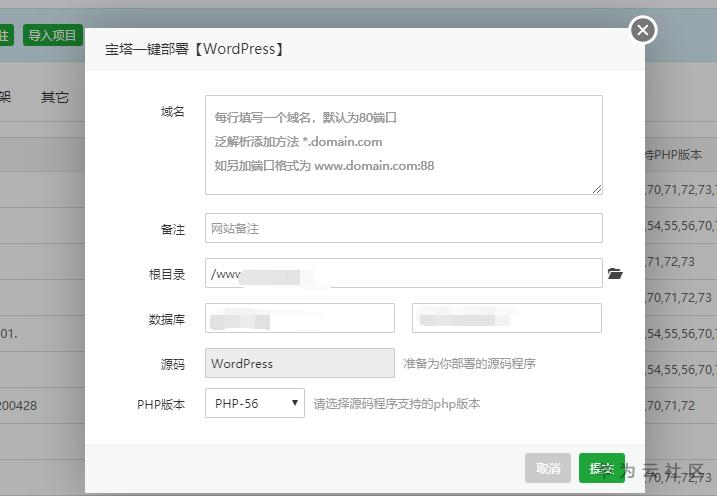The image size is (717, 496).
Task: Click the PHP版本 field label
Action: 161,405
